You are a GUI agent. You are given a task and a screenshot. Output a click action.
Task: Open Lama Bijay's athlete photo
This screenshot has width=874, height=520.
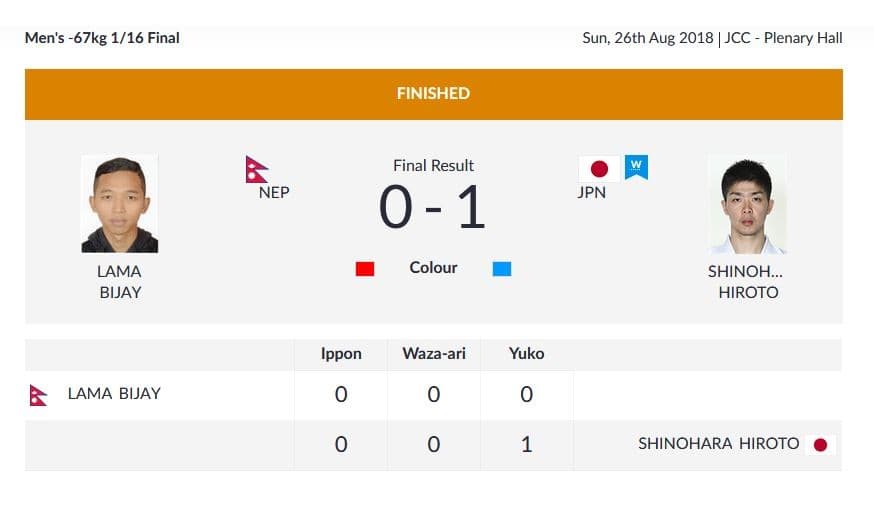tap(119, 204)
